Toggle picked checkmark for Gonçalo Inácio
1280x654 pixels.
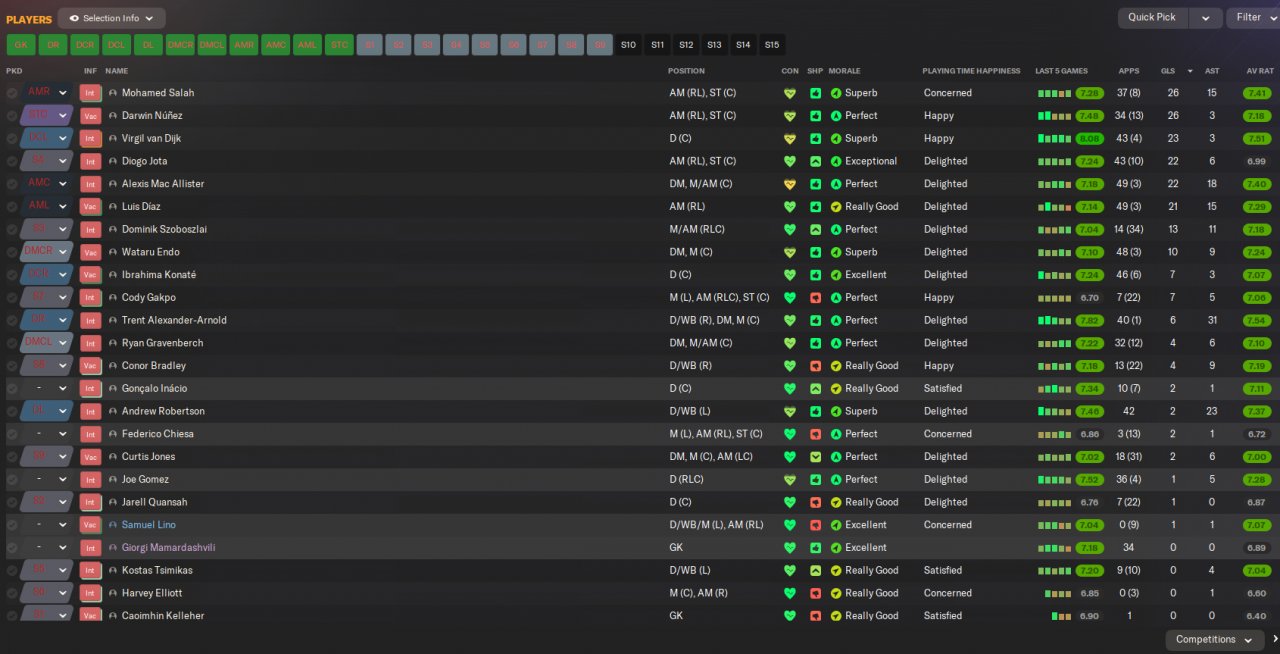(12, 389)
